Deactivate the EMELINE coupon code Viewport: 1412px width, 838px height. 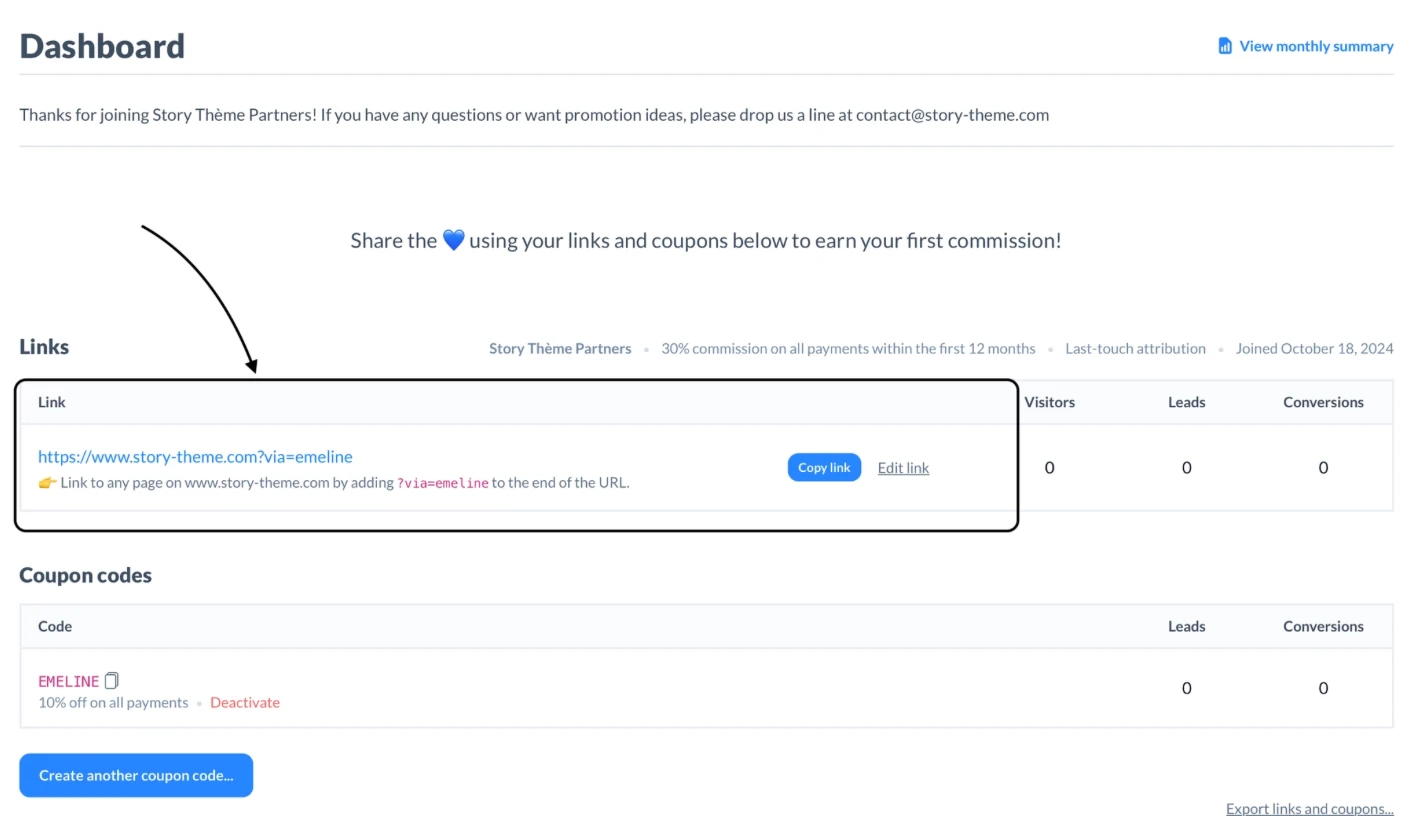point(245,703)
